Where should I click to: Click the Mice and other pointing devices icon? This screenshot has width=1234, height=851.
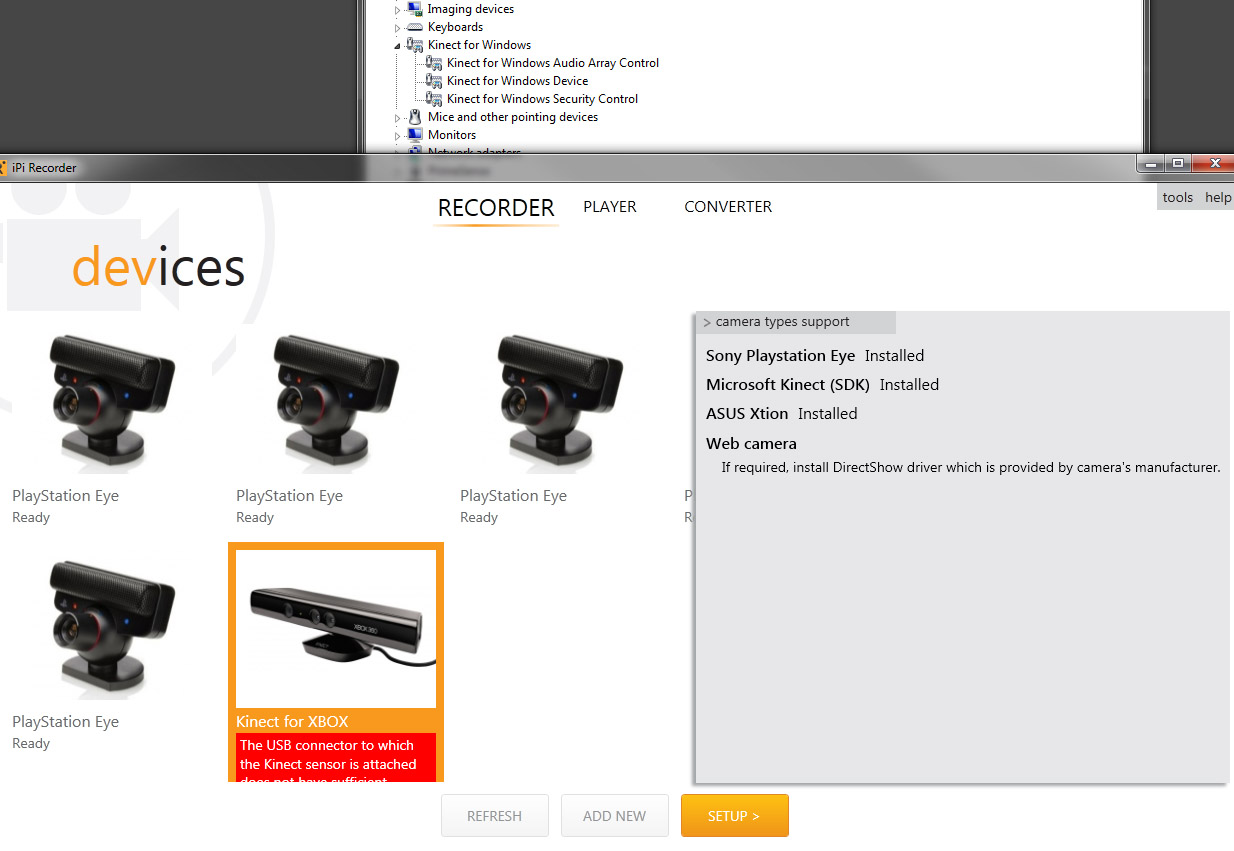414,117
